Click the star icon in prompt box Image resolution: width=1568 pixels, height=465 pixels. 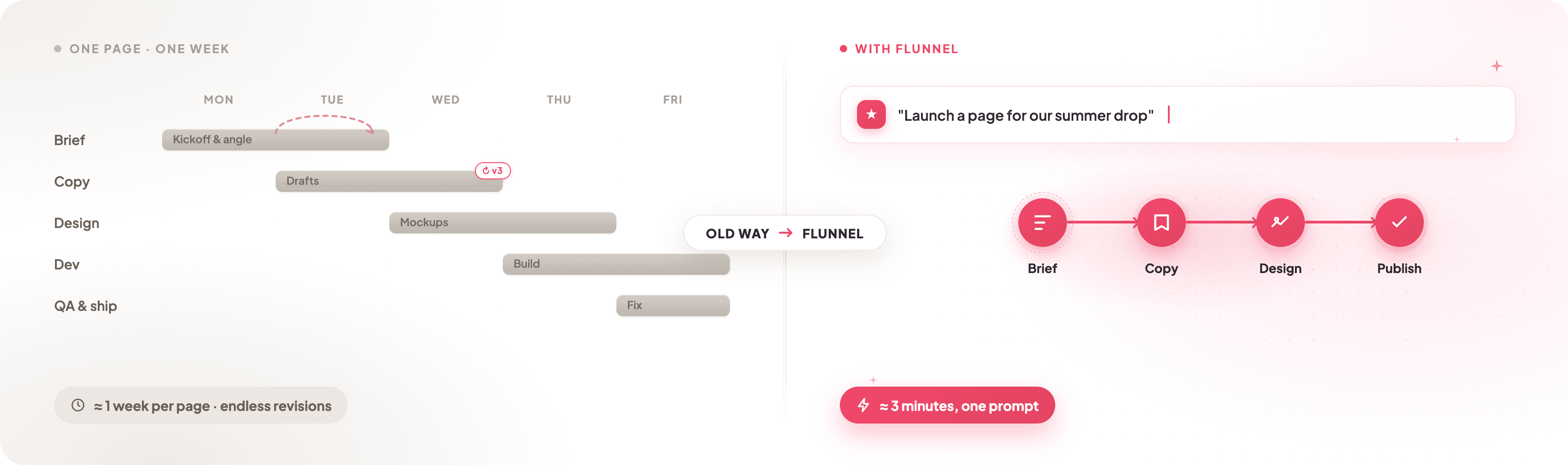[871, 114]
